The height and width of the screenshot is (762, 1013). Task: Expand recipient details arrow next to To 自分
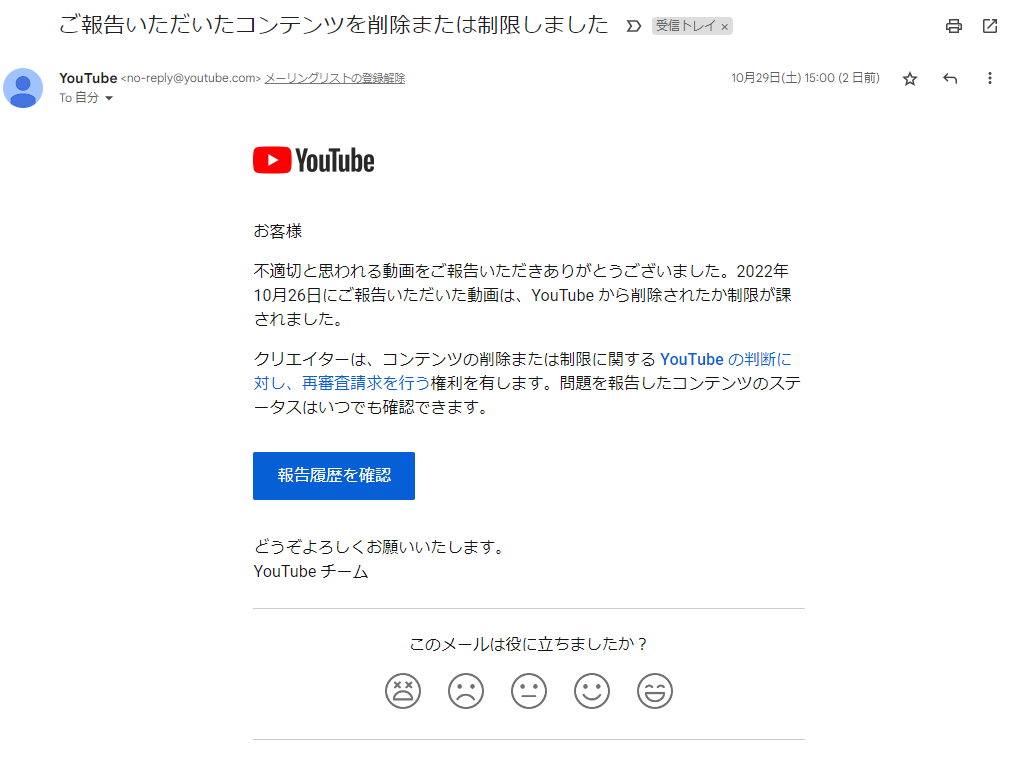(x=109, y=98)
